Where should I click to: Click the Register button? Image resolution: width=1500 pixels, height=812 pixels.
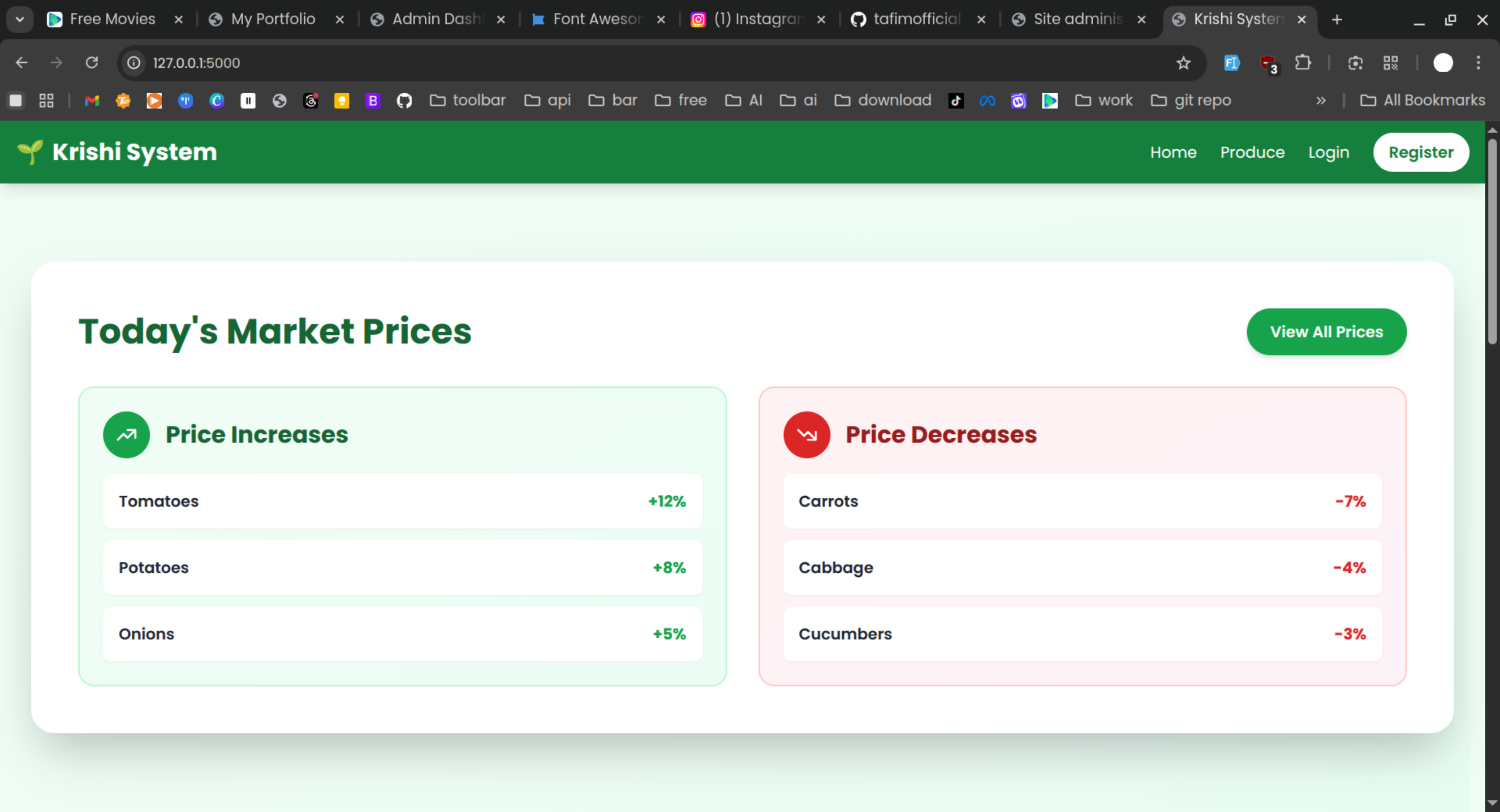pos(1420,153)
